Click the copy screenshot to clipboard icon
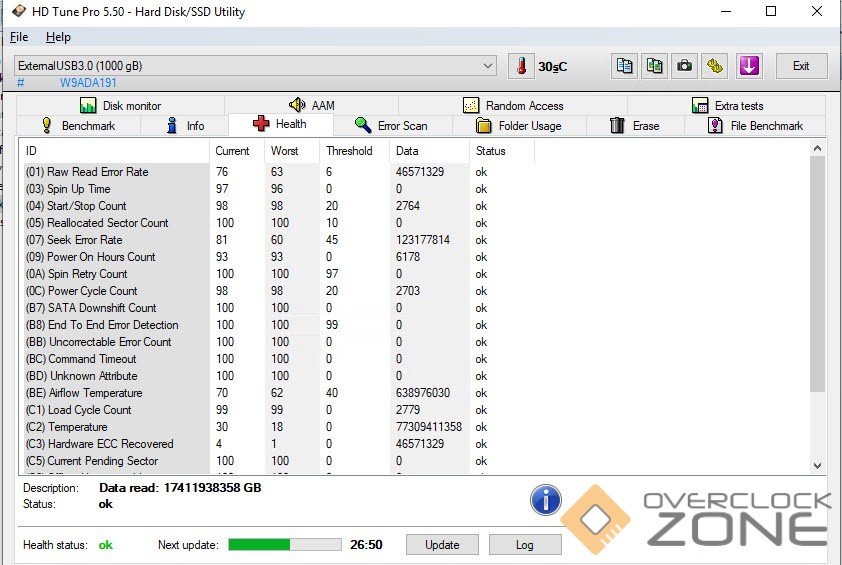 click(x=654, y=66)
